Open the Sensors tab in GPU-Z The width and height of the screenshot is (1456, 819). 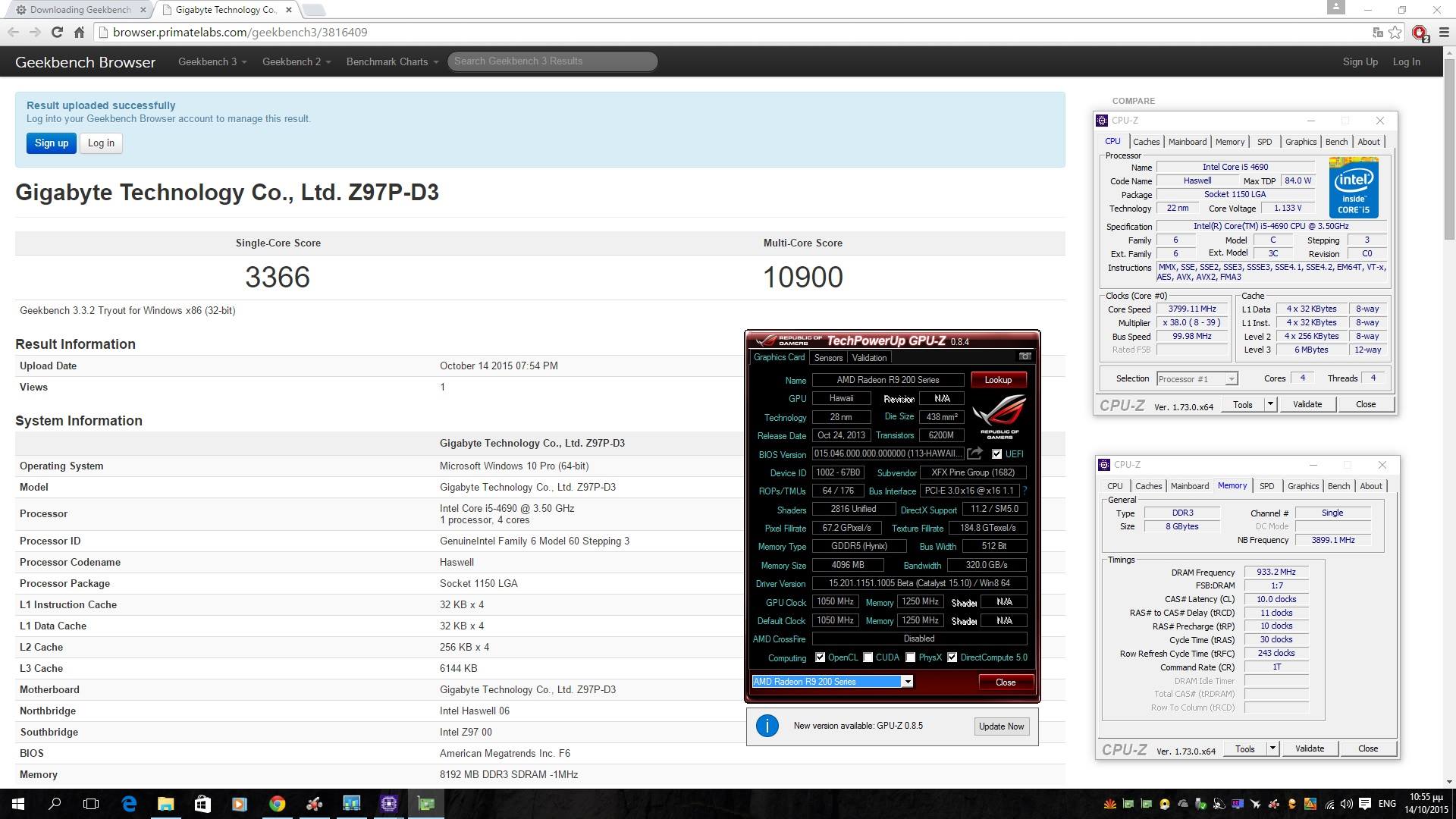pos(828,358)
